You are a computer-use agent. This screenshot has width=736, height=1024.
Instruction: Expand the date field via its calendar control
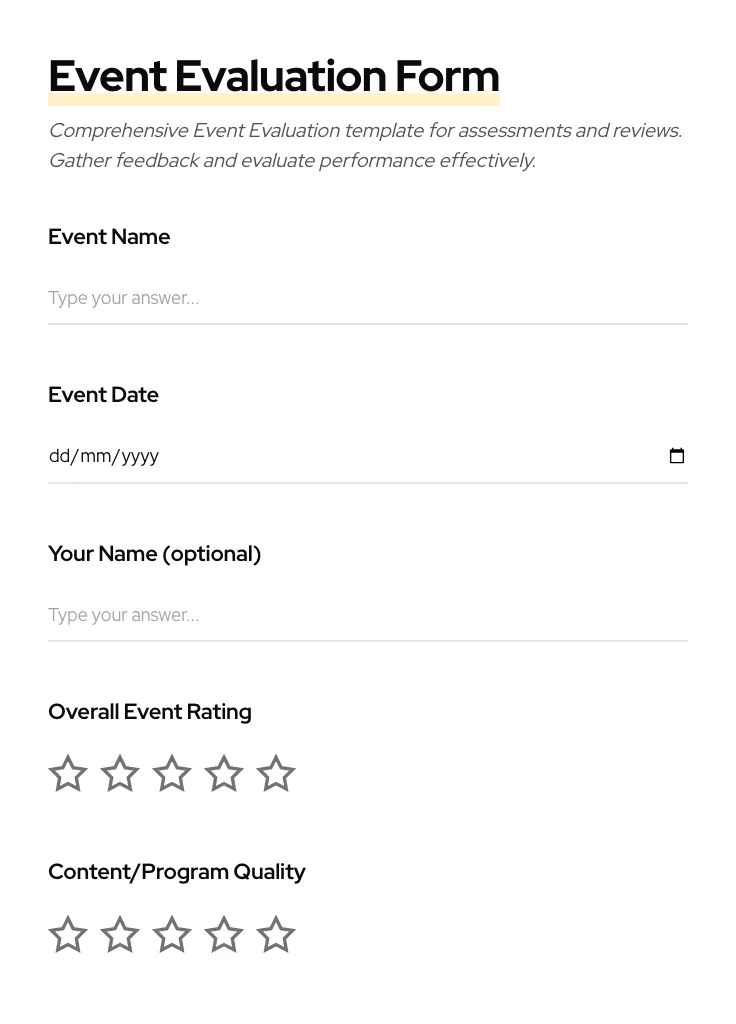677,456
